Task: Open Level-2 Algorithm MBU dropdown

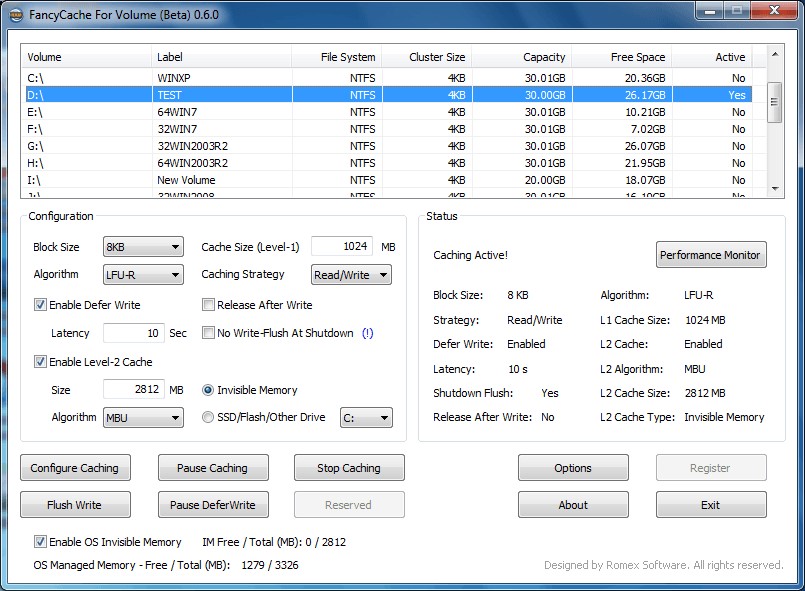Action: click(x=143, y=418)
